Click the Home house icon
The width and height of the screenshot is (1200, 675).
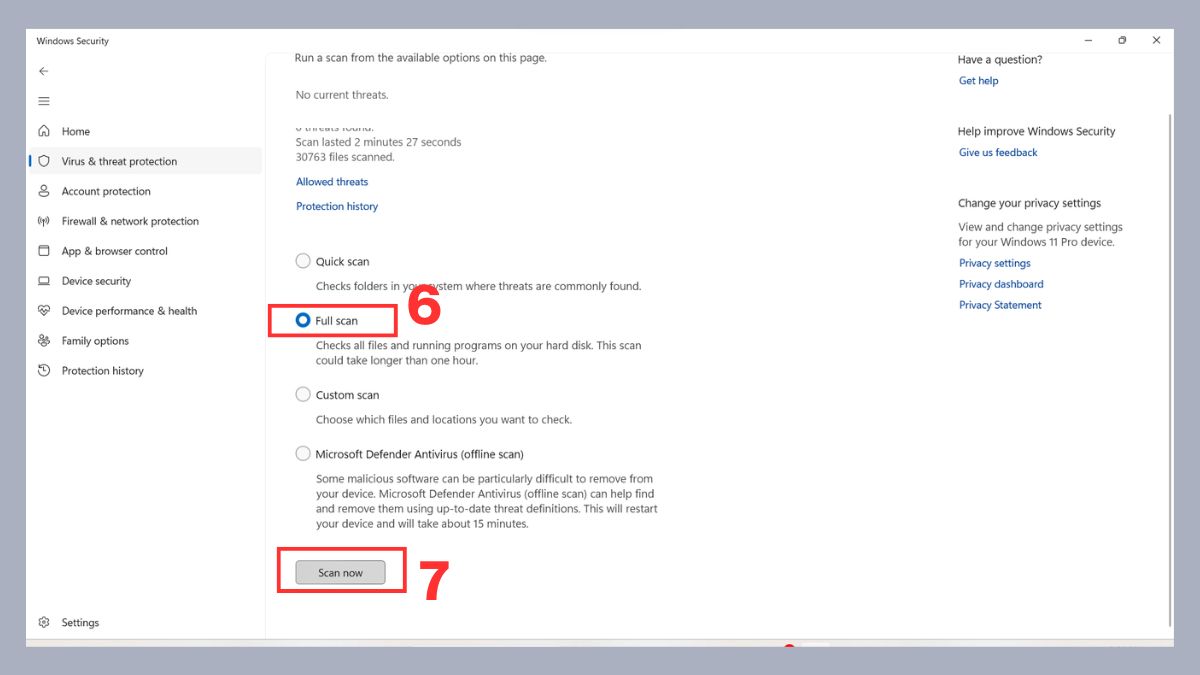[44, 131]
